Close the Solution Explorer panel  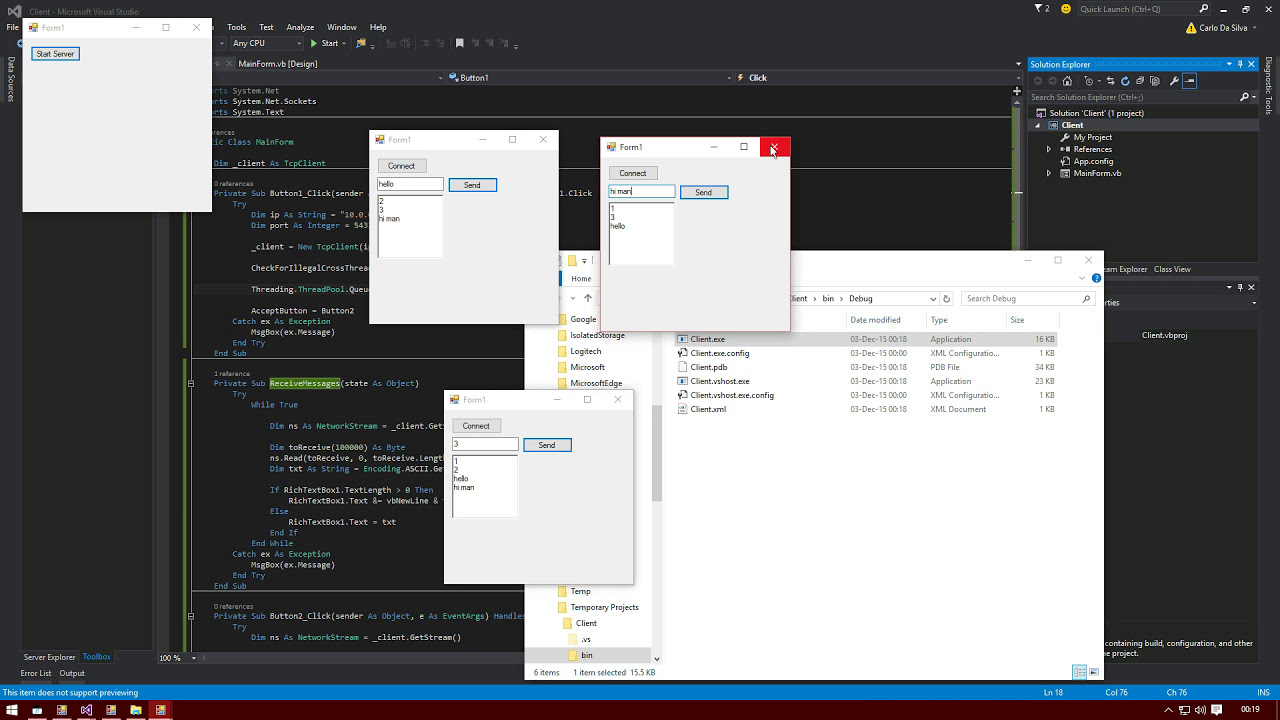tap(1253, 64)
